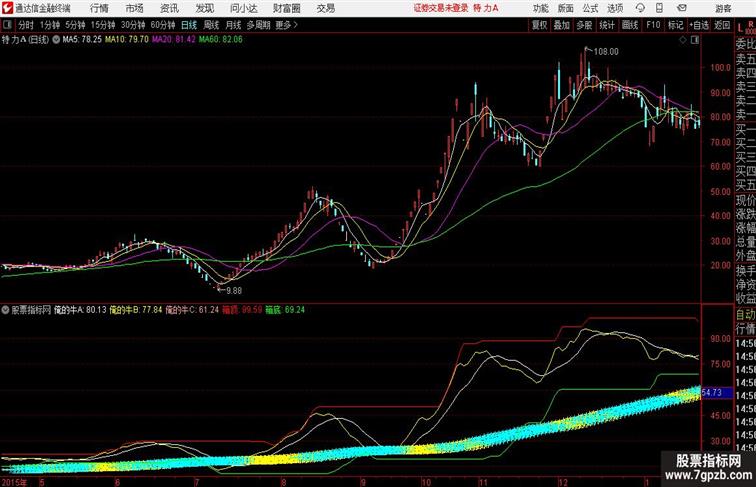Open the 发现 menu
The width and height of the screenshot is (756, 487).
[204, 8]
